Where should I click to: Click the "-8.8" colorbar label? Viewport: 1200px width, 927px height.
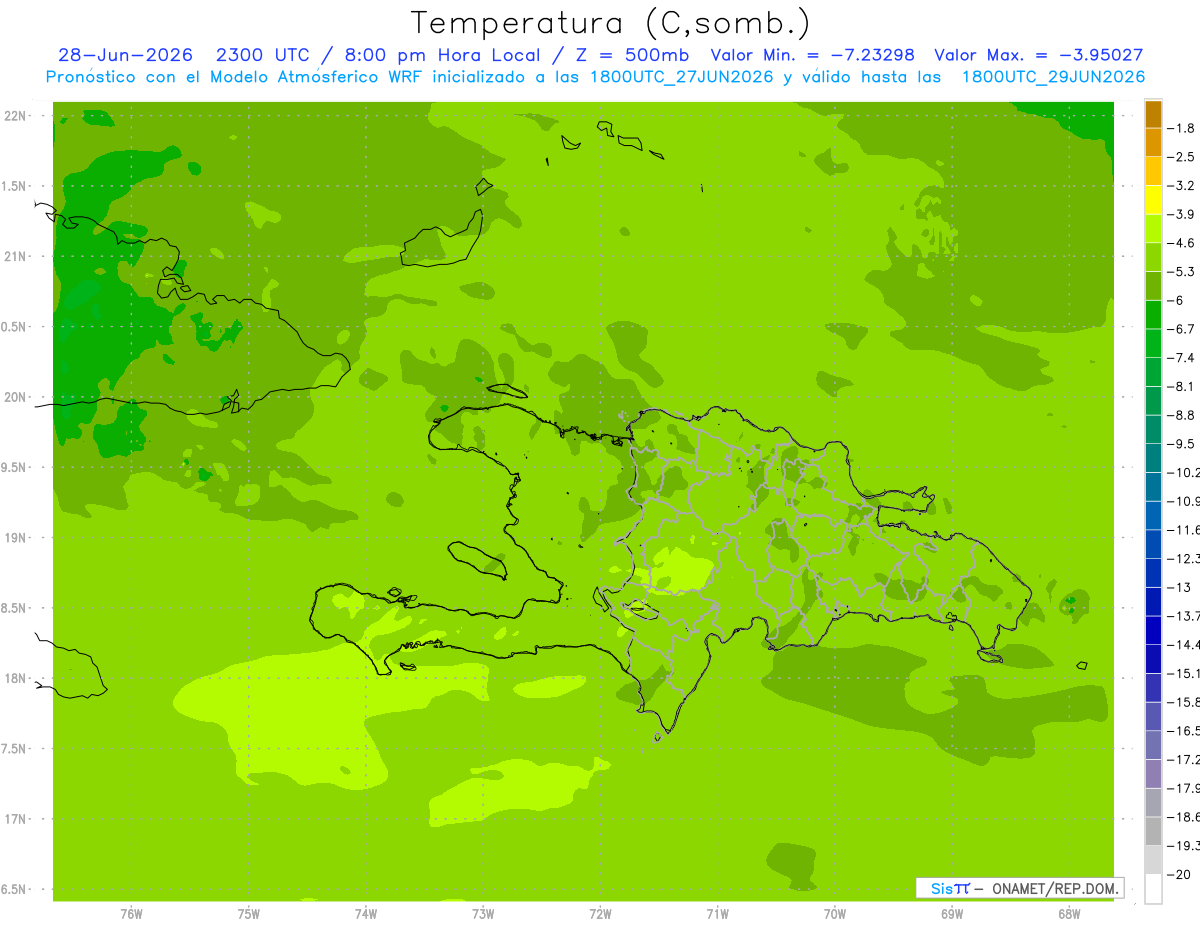[1182, 415]
